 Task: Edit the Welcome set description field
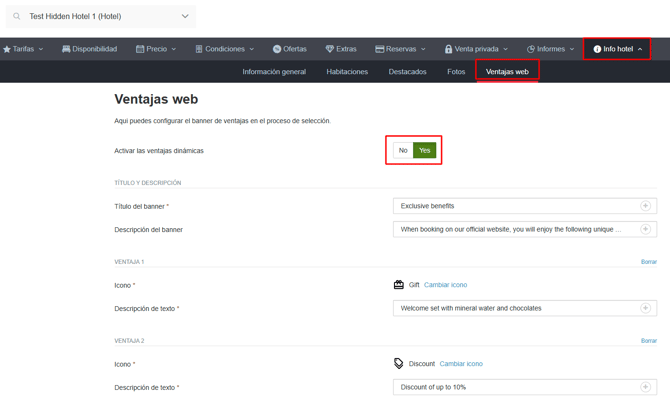click(525, 308)
